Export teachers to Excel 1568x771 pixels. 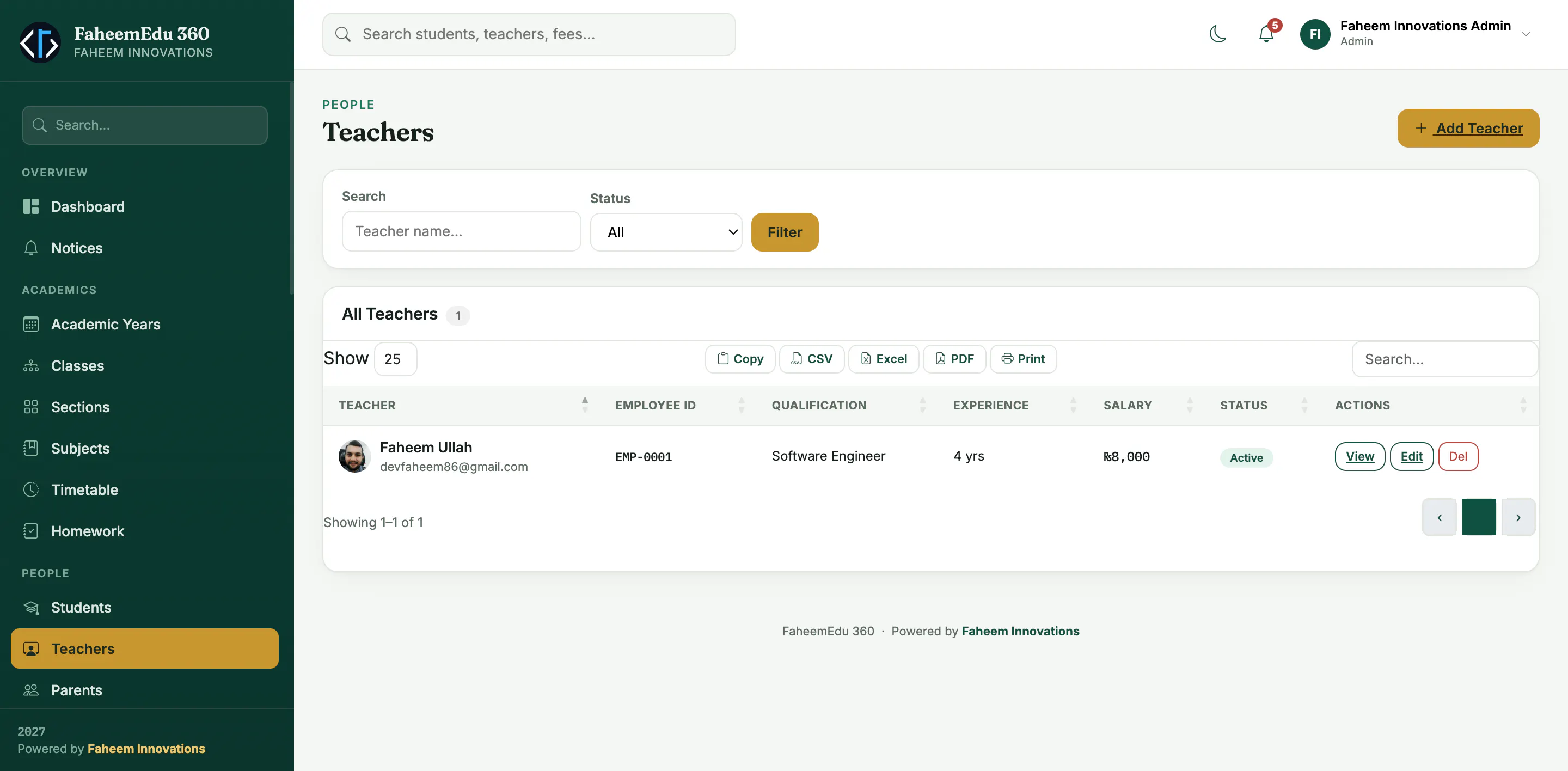[883, 359]
